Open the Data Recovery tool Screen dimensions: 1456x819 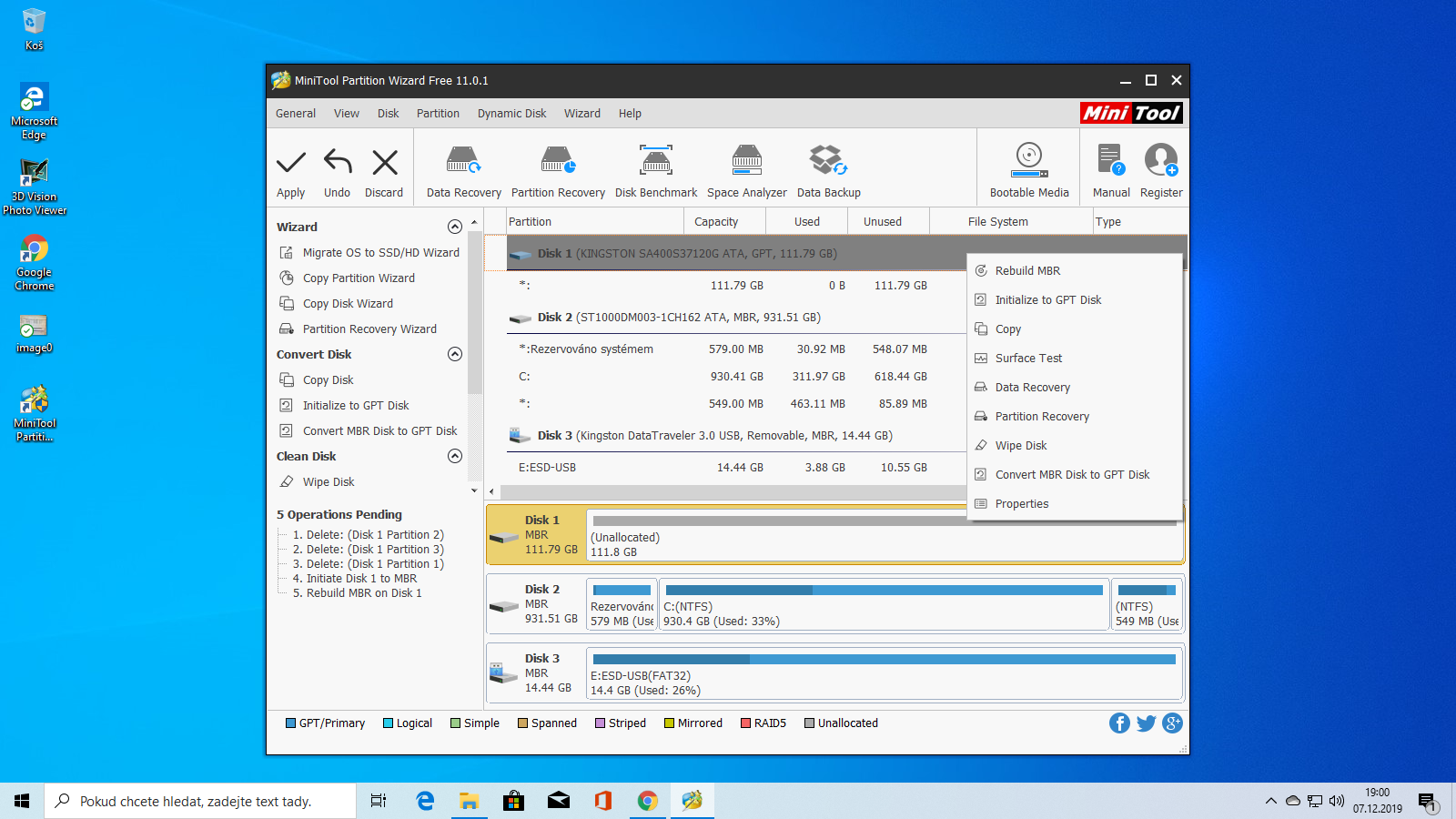pos(463,162)
